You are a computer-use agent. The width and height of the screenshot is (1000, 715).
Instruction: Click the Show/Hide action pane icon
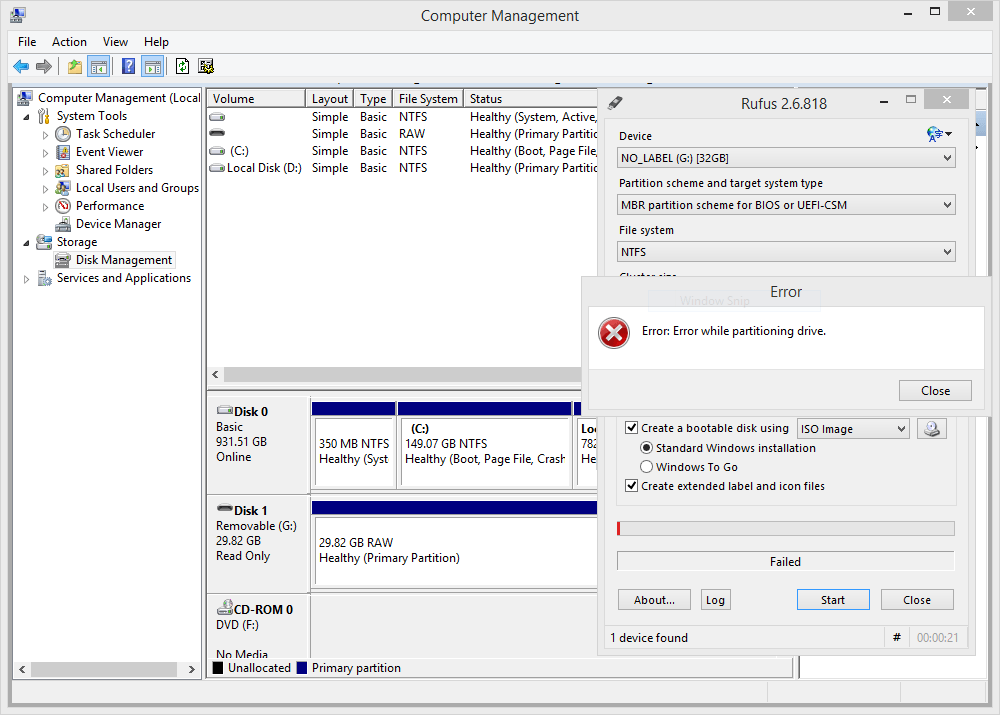(152, 66)
